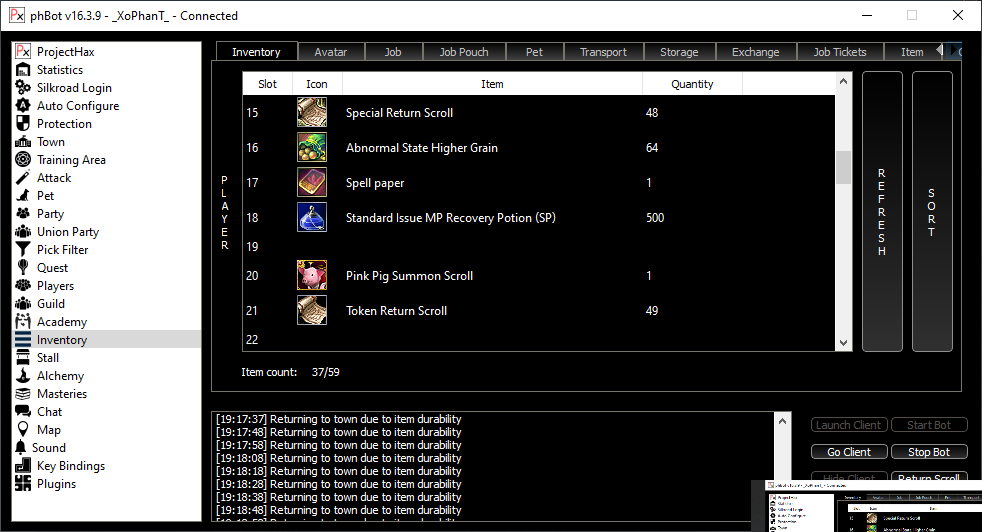Select the Pink Pig Summon Scroll icon
The image size is (982, 532).
point(312,276)
